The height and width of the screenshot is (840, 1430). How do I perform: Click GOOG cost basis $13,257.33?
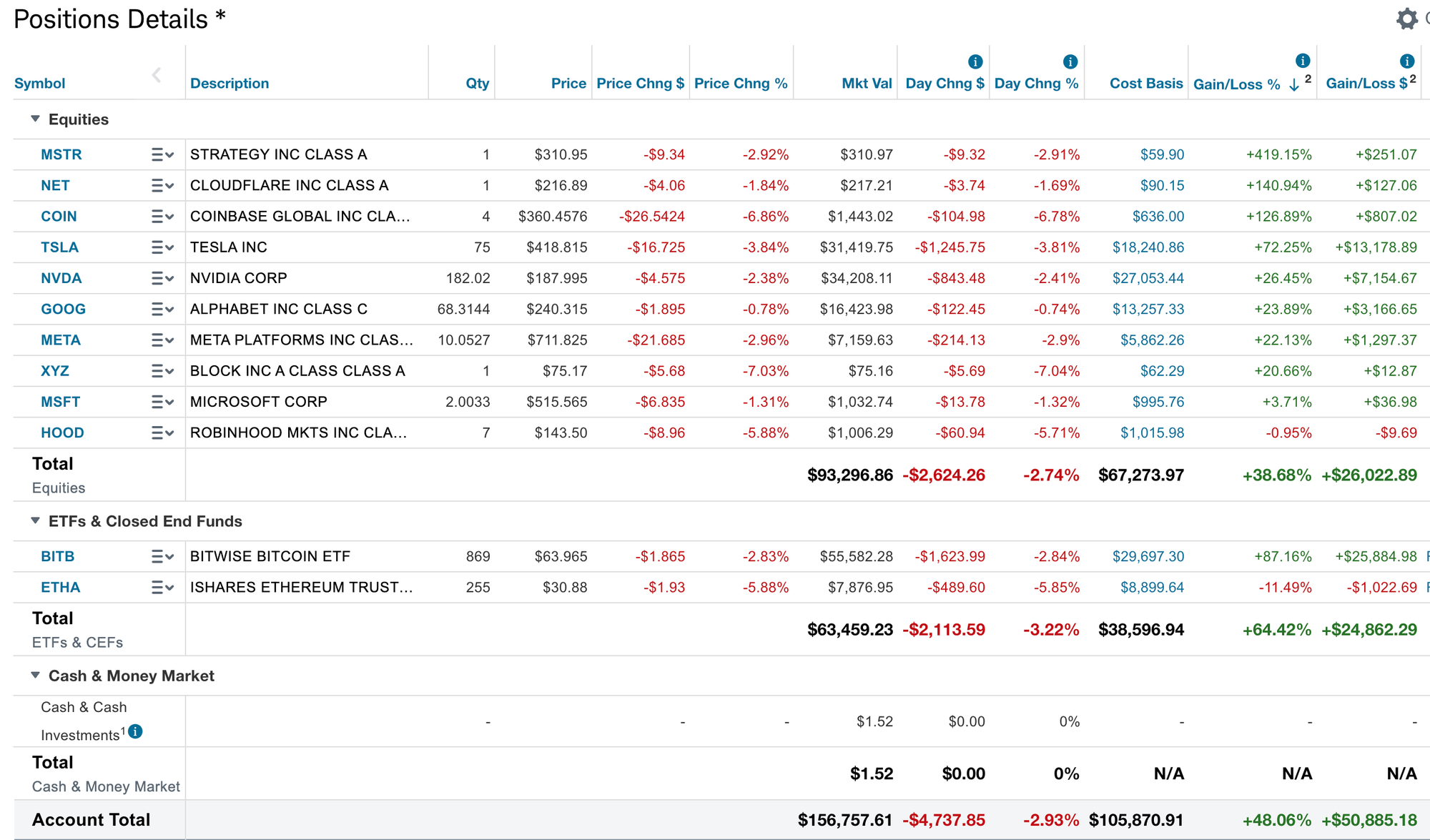tap(1148, 310)
